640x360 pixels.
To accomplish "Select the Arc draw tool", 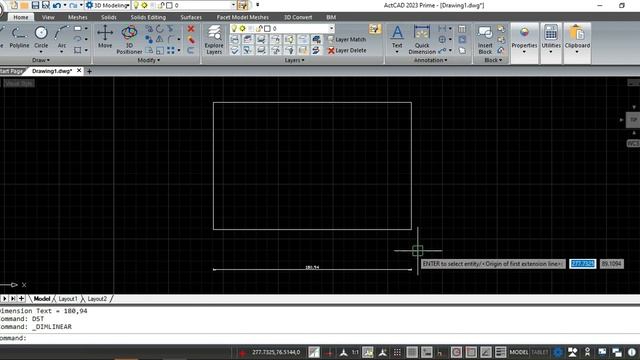I will [62, 38].
